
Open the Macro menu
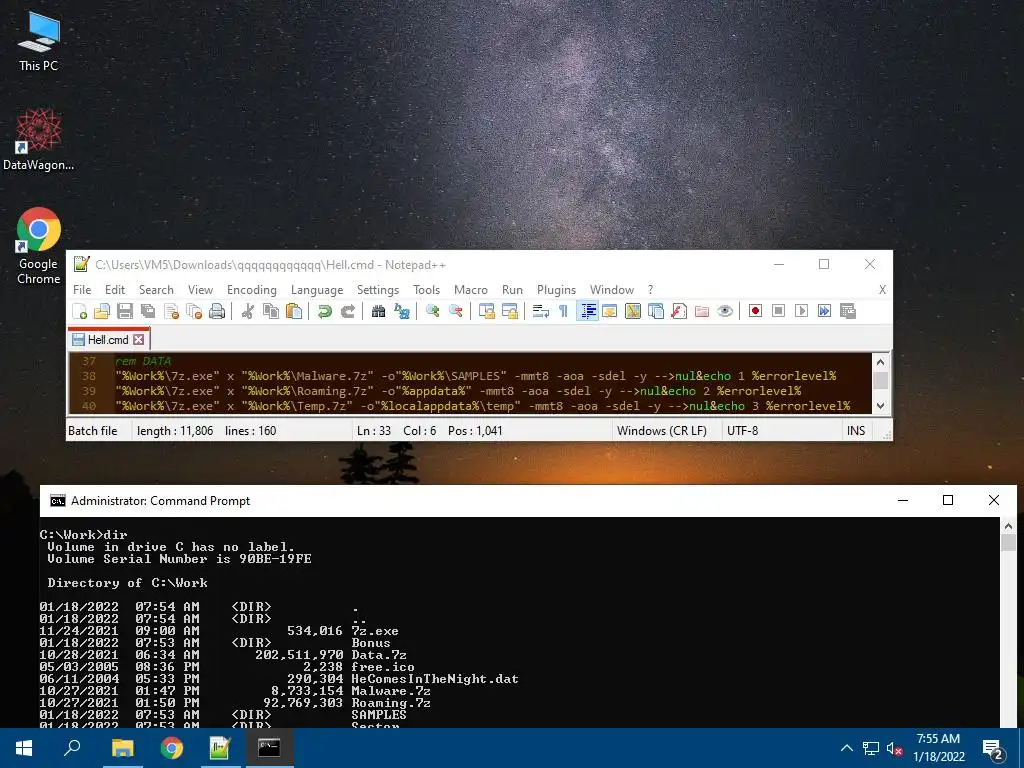(471, 290)
